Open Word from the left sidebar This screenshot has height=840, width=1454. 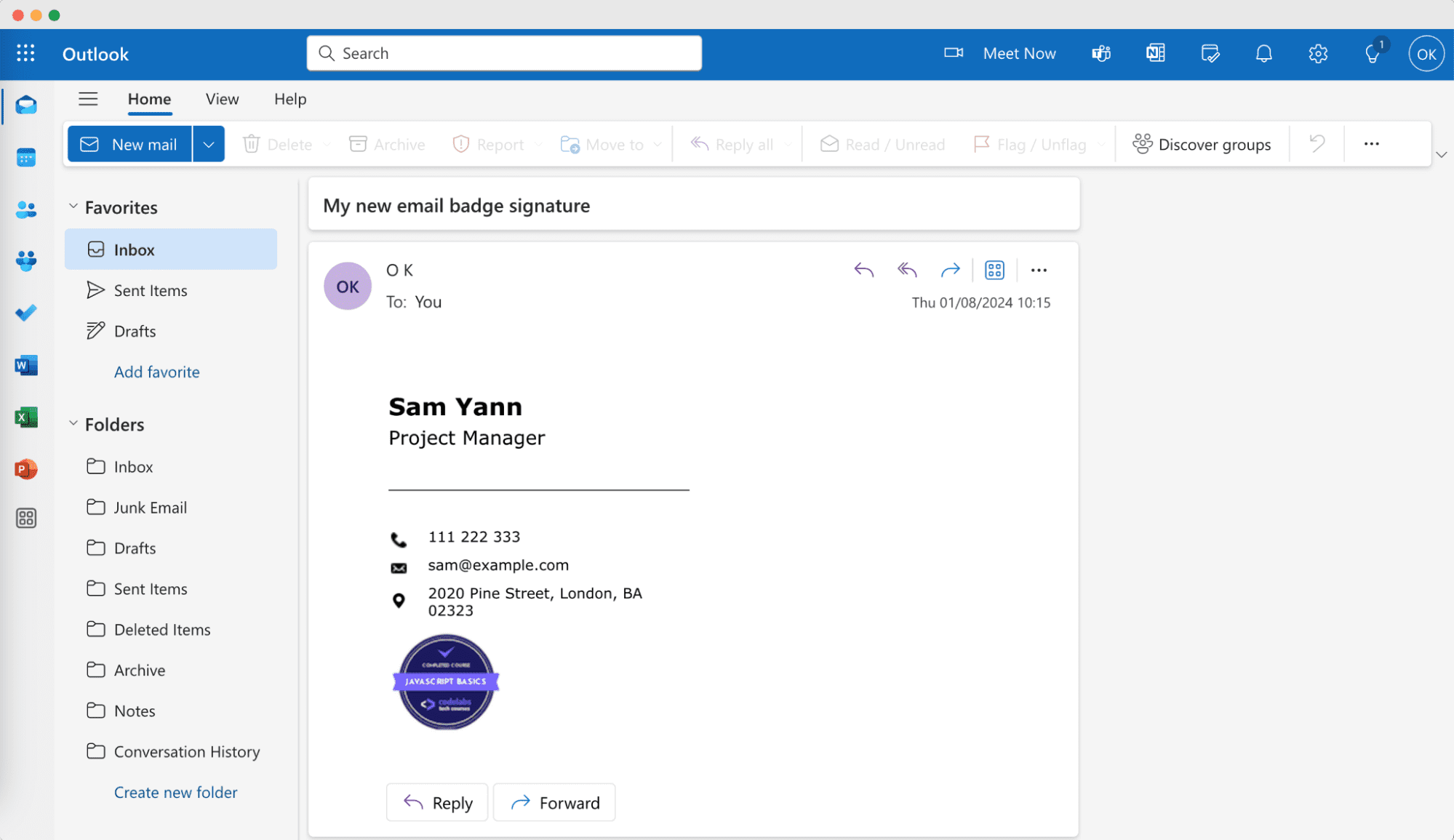(26, 365)
